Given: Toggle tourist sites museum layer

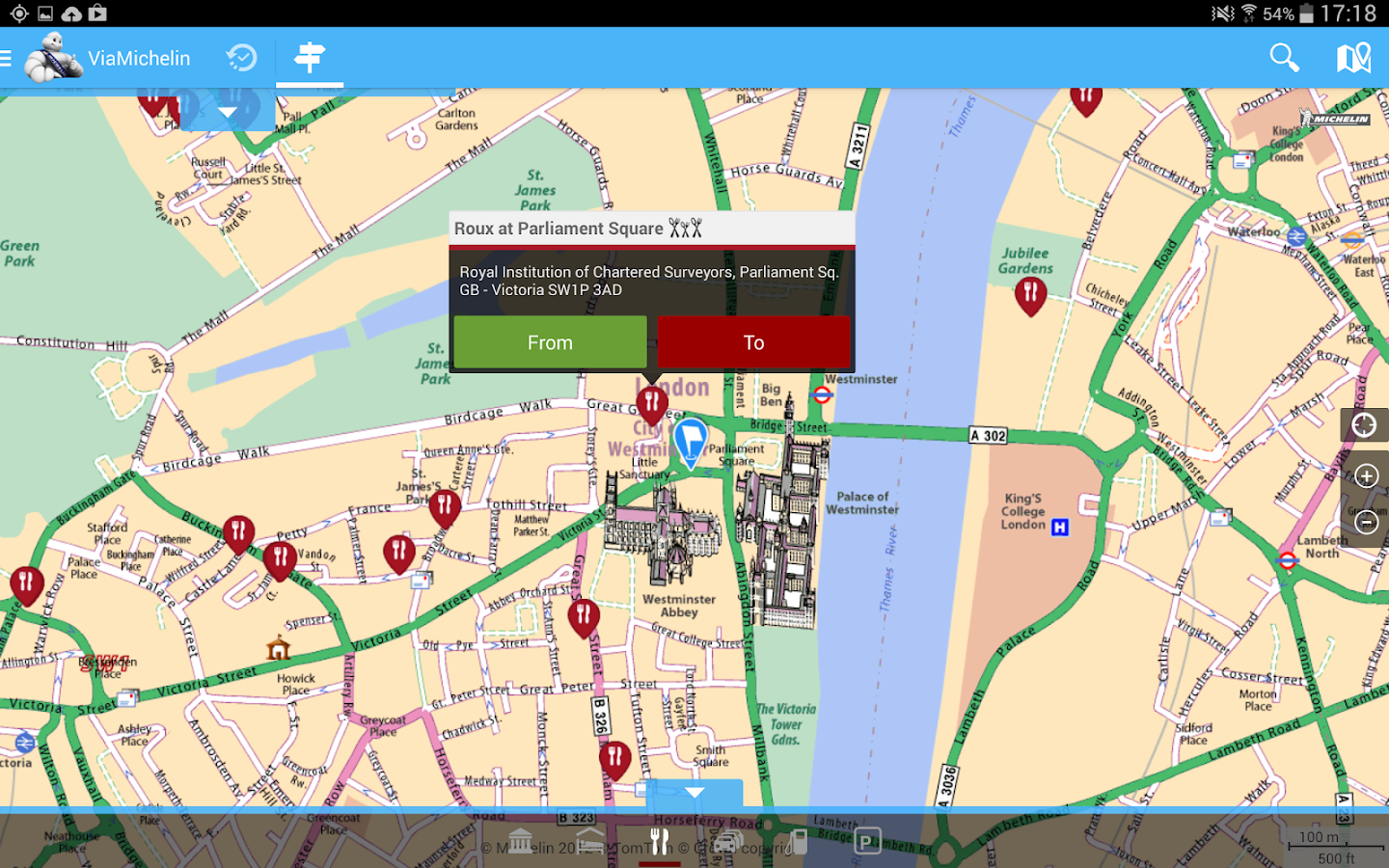Looking at the screenshot, I should point(520,841).
